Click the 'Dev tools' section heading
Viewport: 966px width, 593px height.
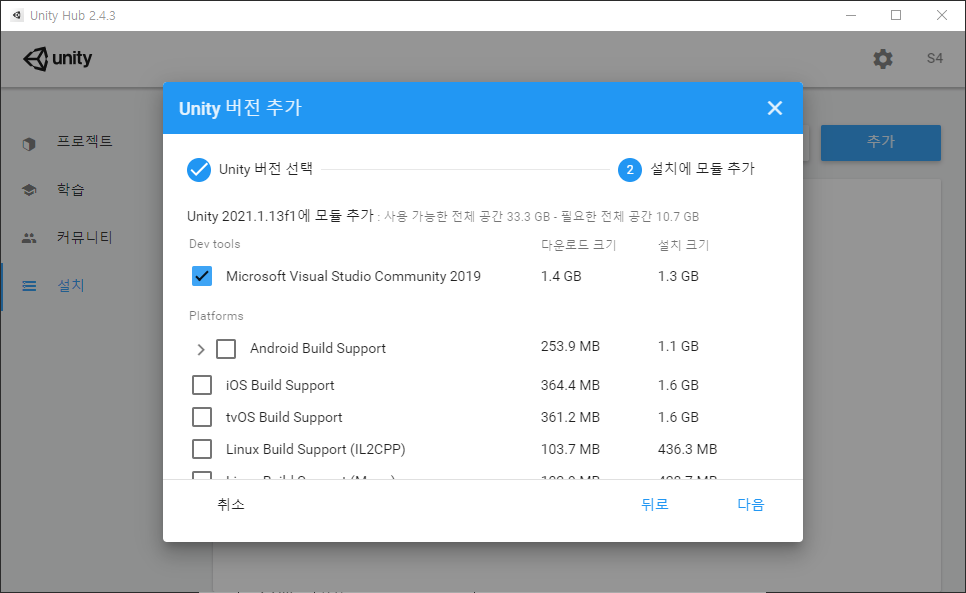pyautogui.click(x=214, y=244)
